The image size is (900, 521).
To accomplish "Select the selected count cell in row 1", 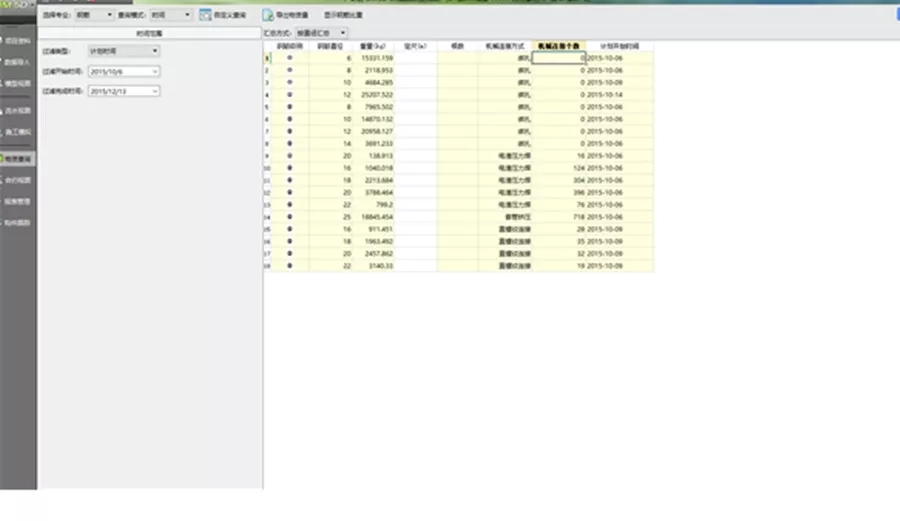I will click(x=558, y=58).
